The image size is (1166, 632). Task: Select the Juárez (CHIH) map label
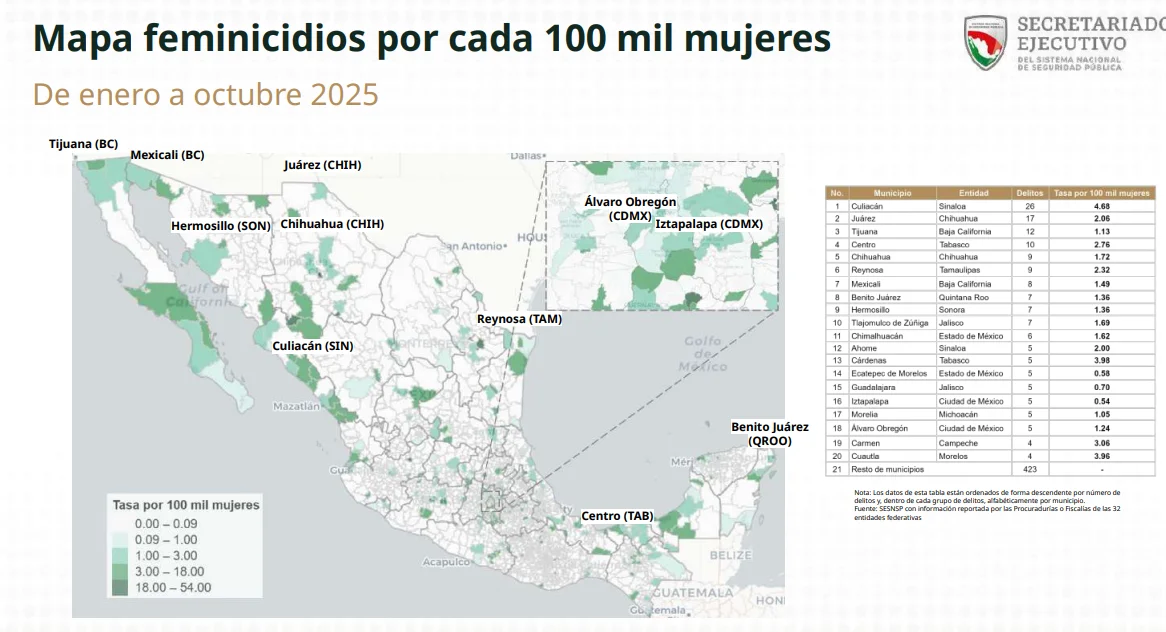point(322,165)
